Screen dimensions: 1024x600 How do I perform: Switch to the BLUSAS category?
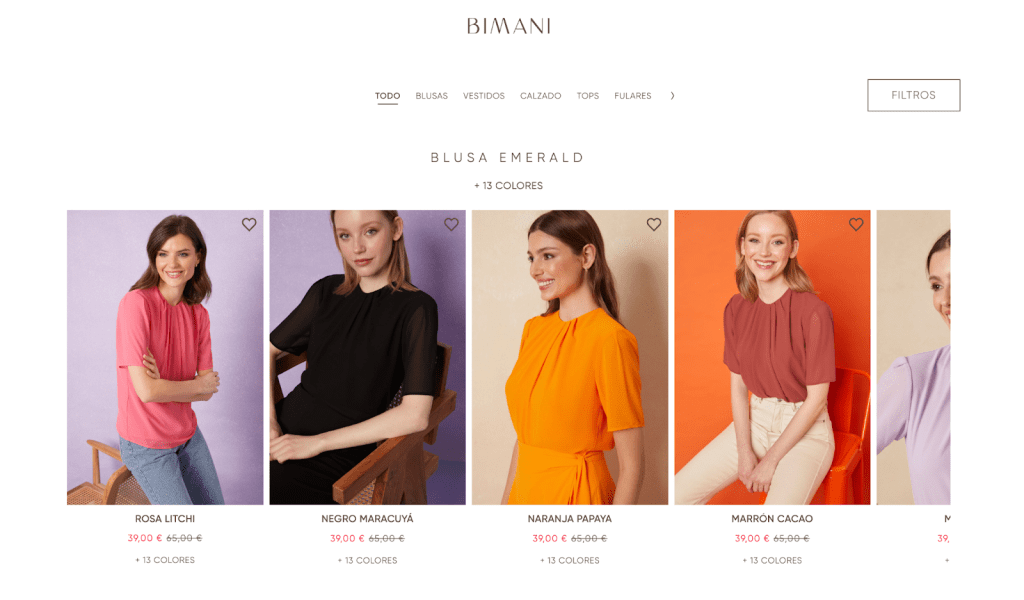432,96
